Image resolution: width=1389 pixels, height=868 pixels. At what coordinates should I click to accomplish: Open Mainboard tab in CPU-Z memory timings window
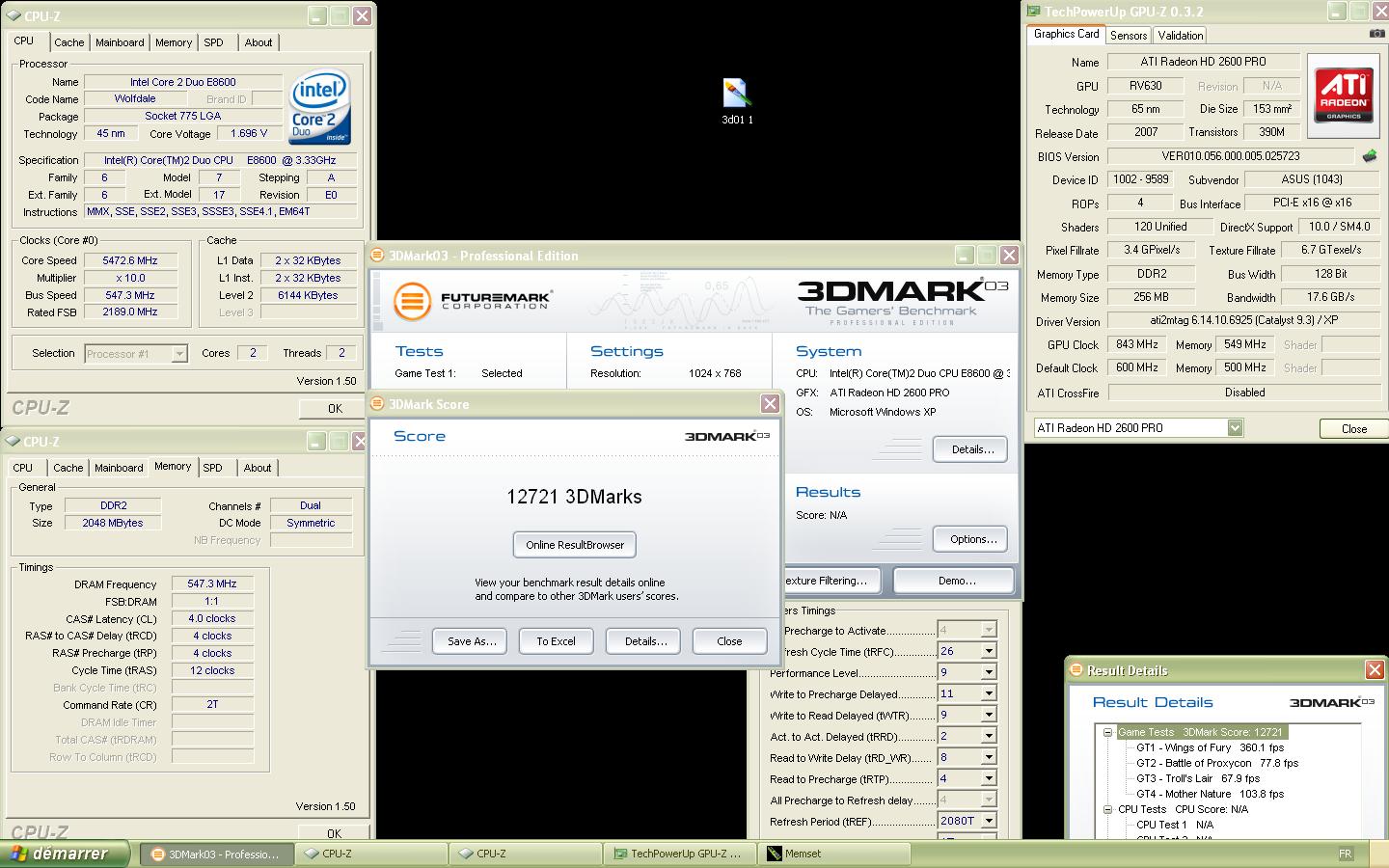coord(119,468)
